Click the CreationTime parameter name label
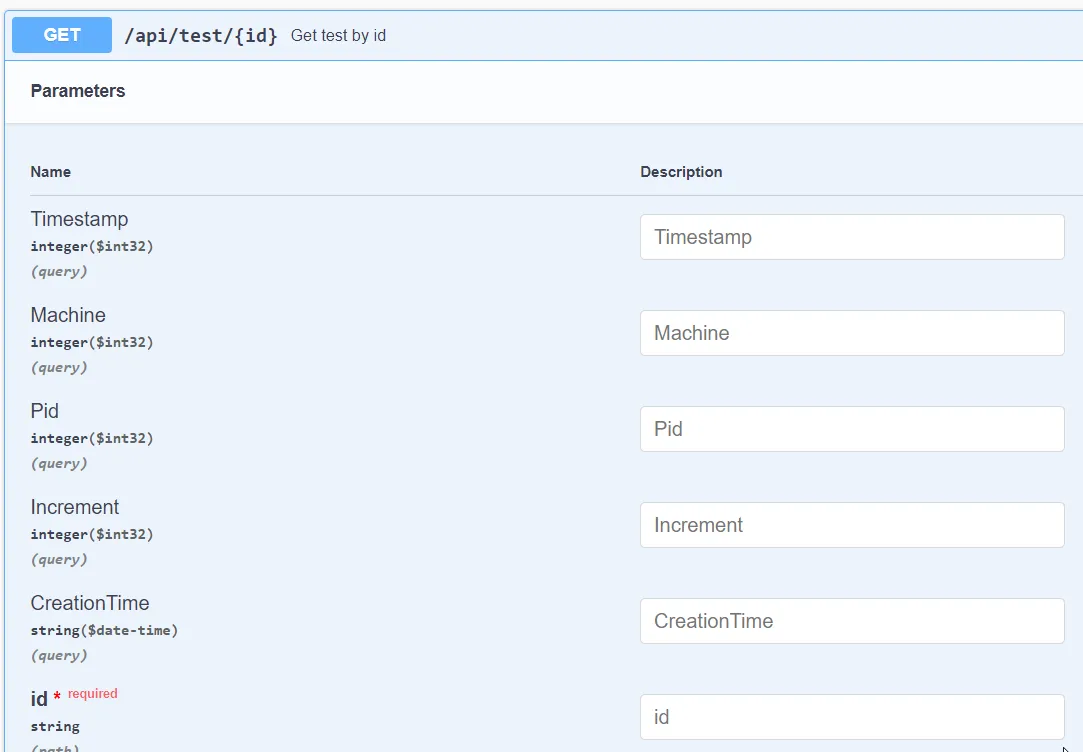Viewport: 1083px width, 752px height. (x=90, y=603)
